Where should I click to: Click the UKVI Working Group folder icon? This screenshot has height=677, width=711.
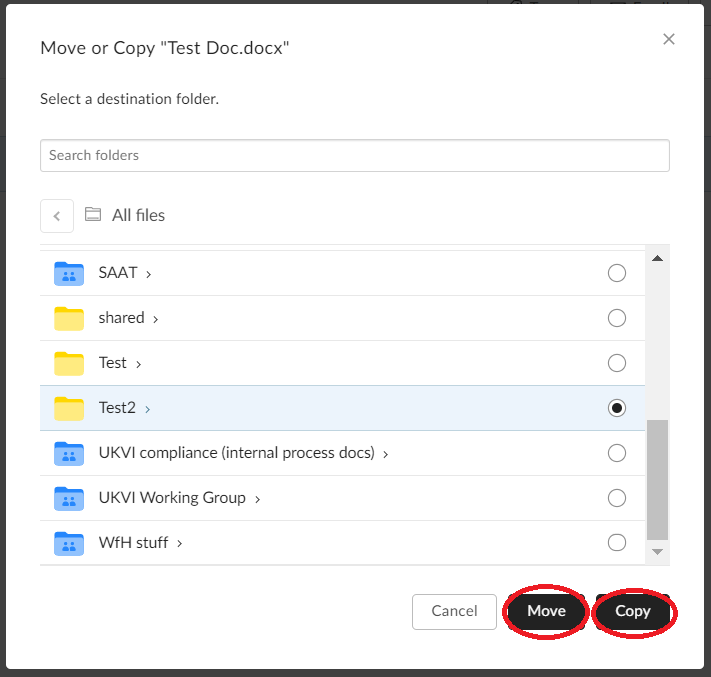click(69, 498)
